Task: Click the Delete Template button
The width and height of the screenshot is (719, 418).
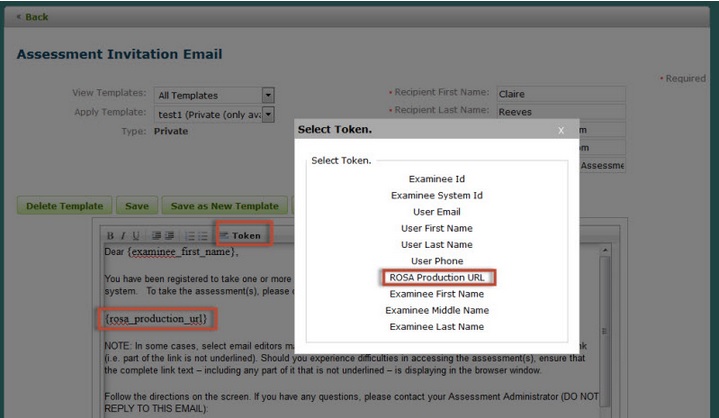Action: tap(65, 206)
